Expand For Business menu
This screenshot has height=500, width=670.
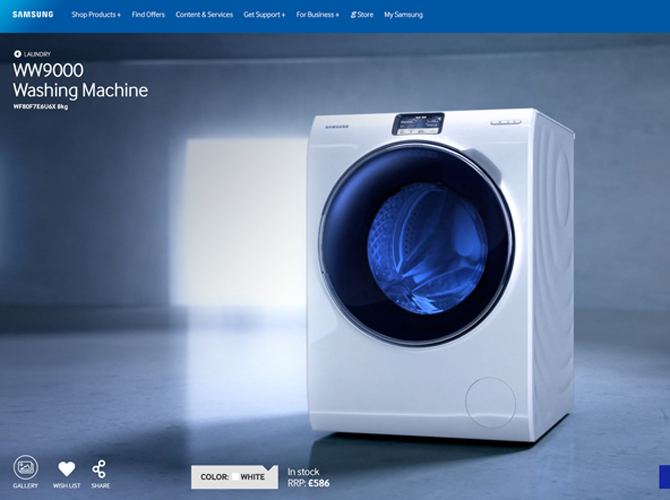[x=317, y=15]
